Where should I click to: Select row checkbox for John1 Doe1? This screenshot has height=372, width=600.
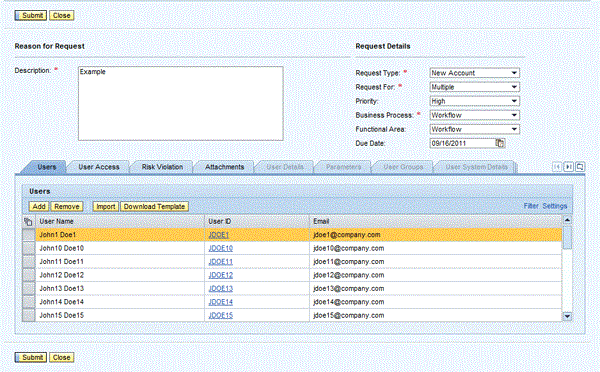click(x=29, y=235)
